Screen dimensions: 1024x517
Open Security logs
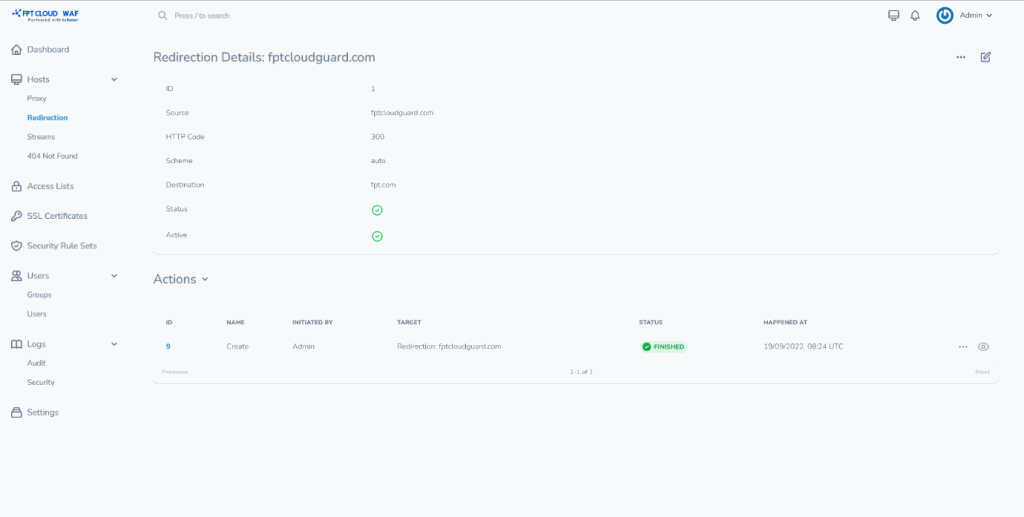click(x=40, y=383)
